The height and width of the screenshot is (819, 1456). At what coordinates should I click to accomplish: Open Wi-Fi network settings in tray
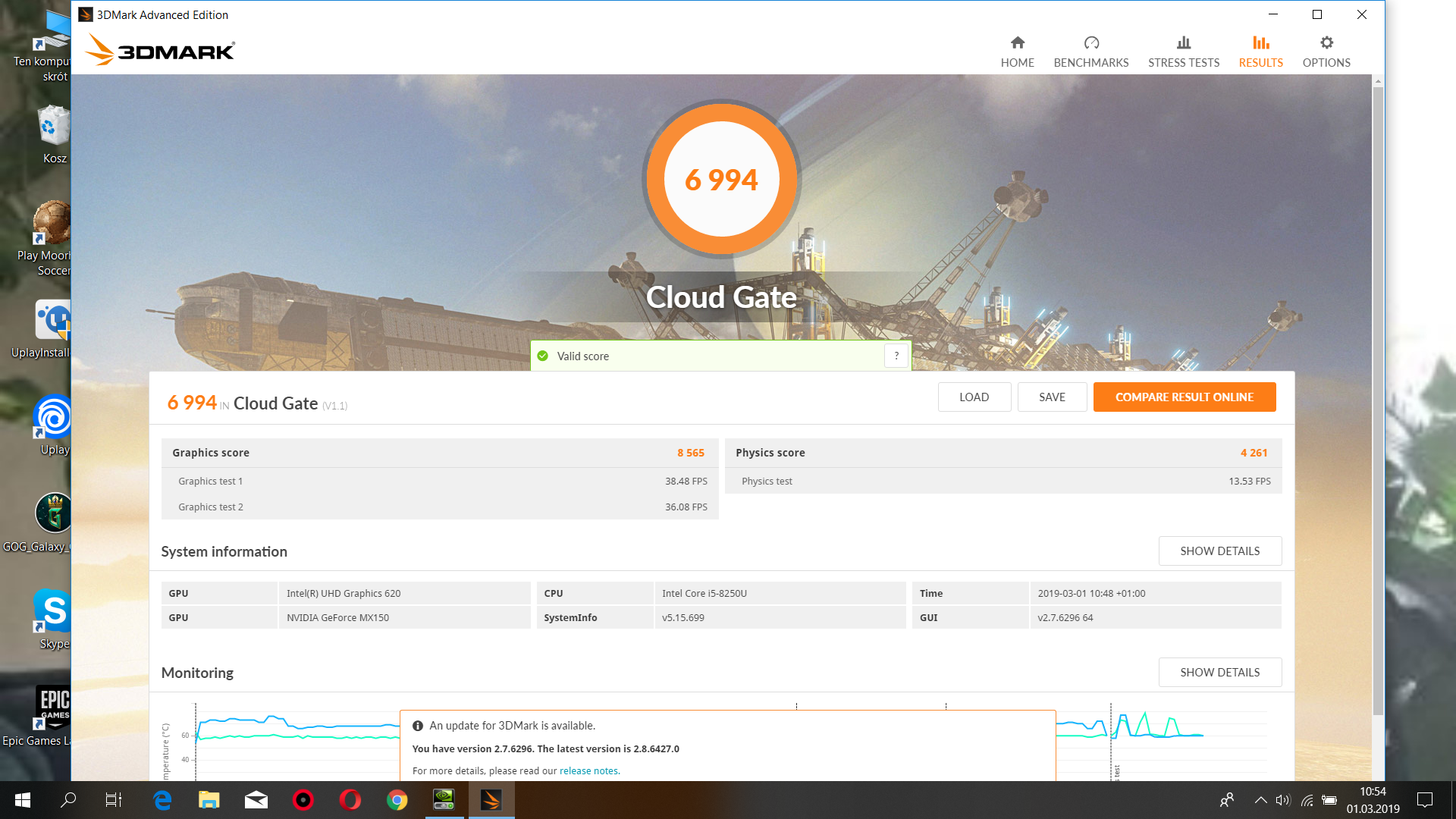pos(1307,800)
